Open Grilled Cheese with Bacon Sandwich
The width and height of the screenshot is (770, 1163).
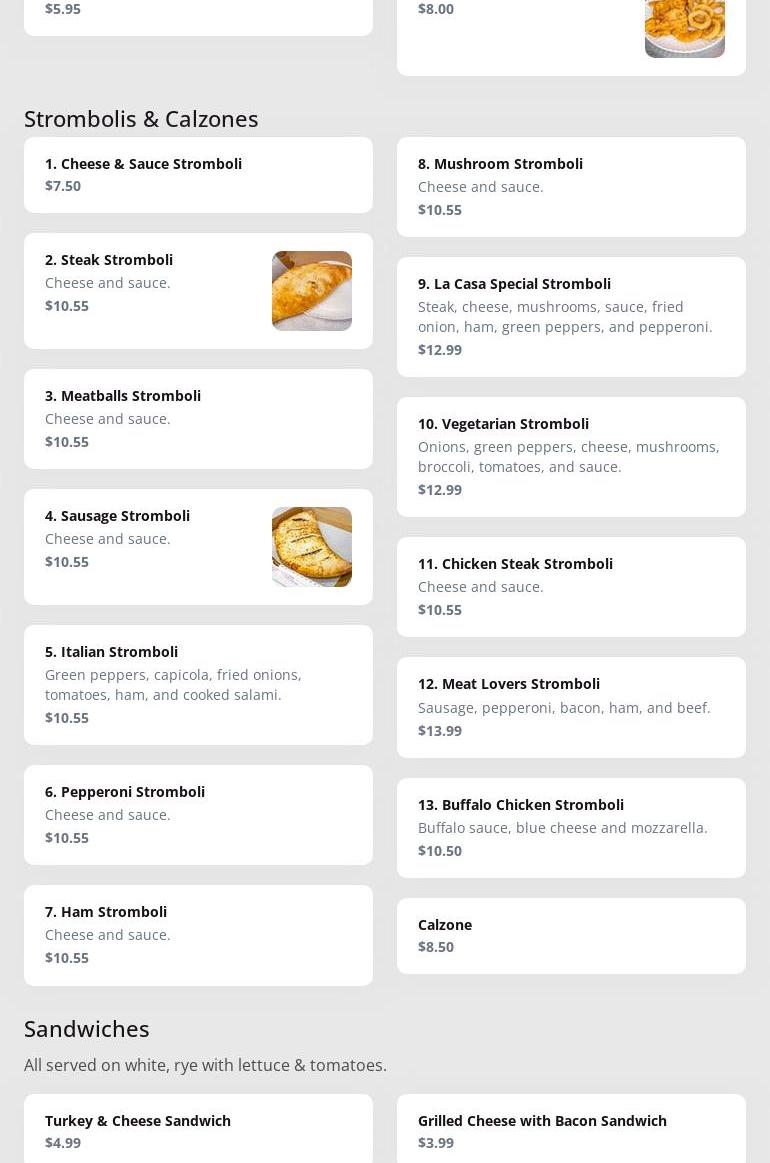[x=571, y=1131]
